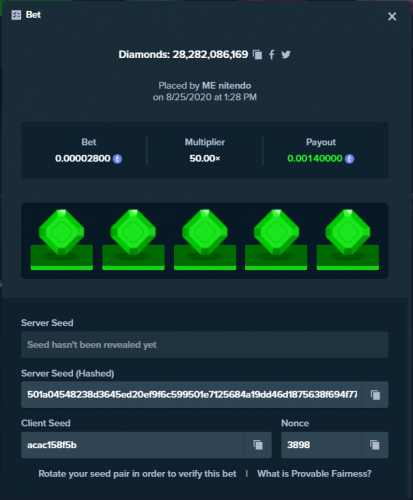Open the ME nitendo user profile
This screenshot has height=500, width=413.
[227, 86]
